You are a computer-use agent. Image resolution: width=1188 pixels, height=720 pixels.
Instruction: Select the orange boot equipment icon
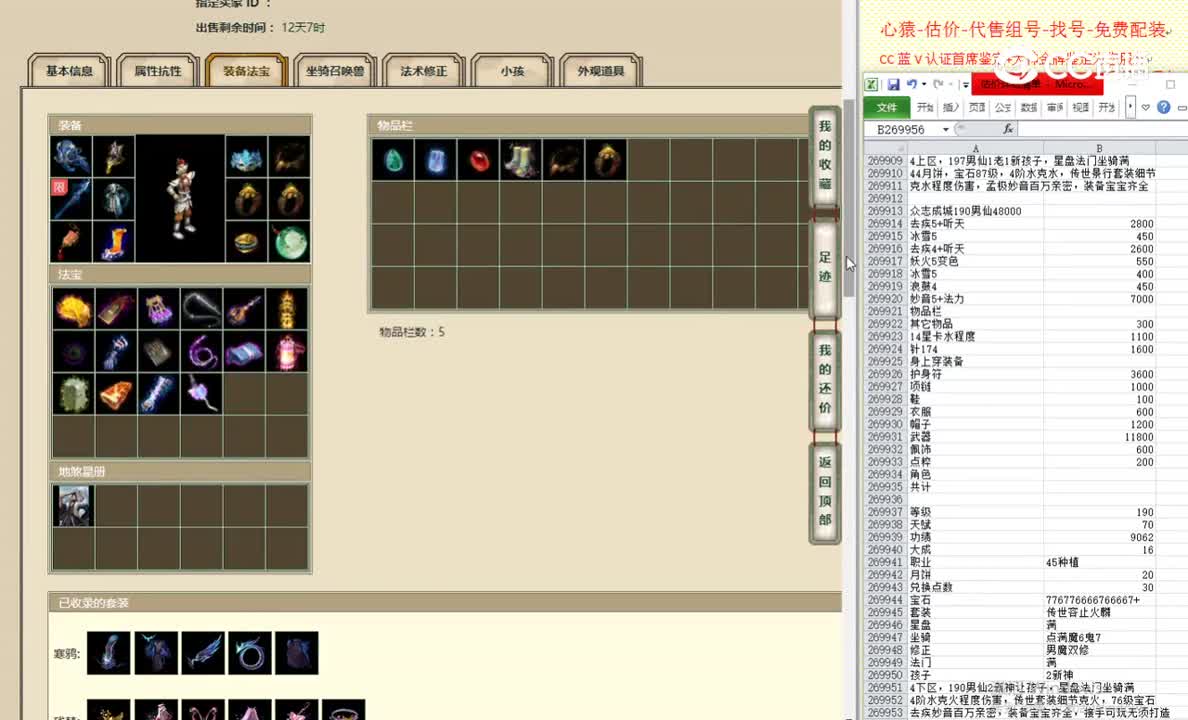(114, 243)
